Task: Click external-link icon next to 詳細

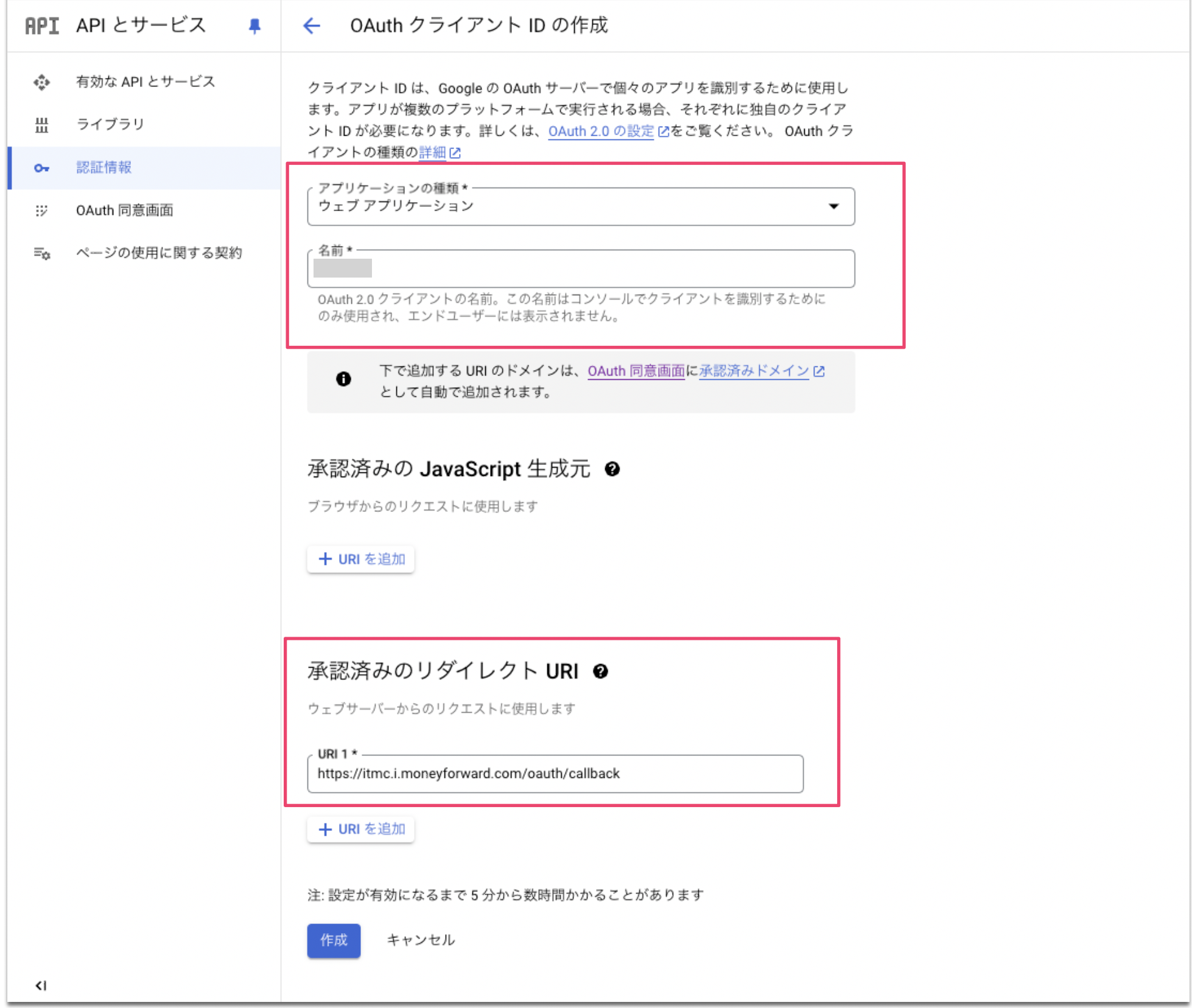Action: [x=455, y=153]
